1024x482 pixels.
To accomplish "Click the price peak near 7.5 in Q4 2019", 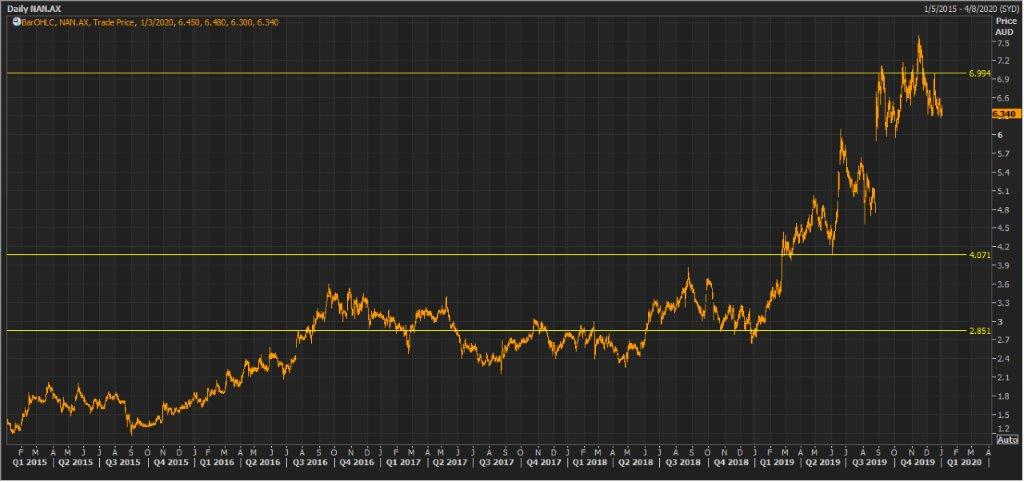I will (918, 38).
